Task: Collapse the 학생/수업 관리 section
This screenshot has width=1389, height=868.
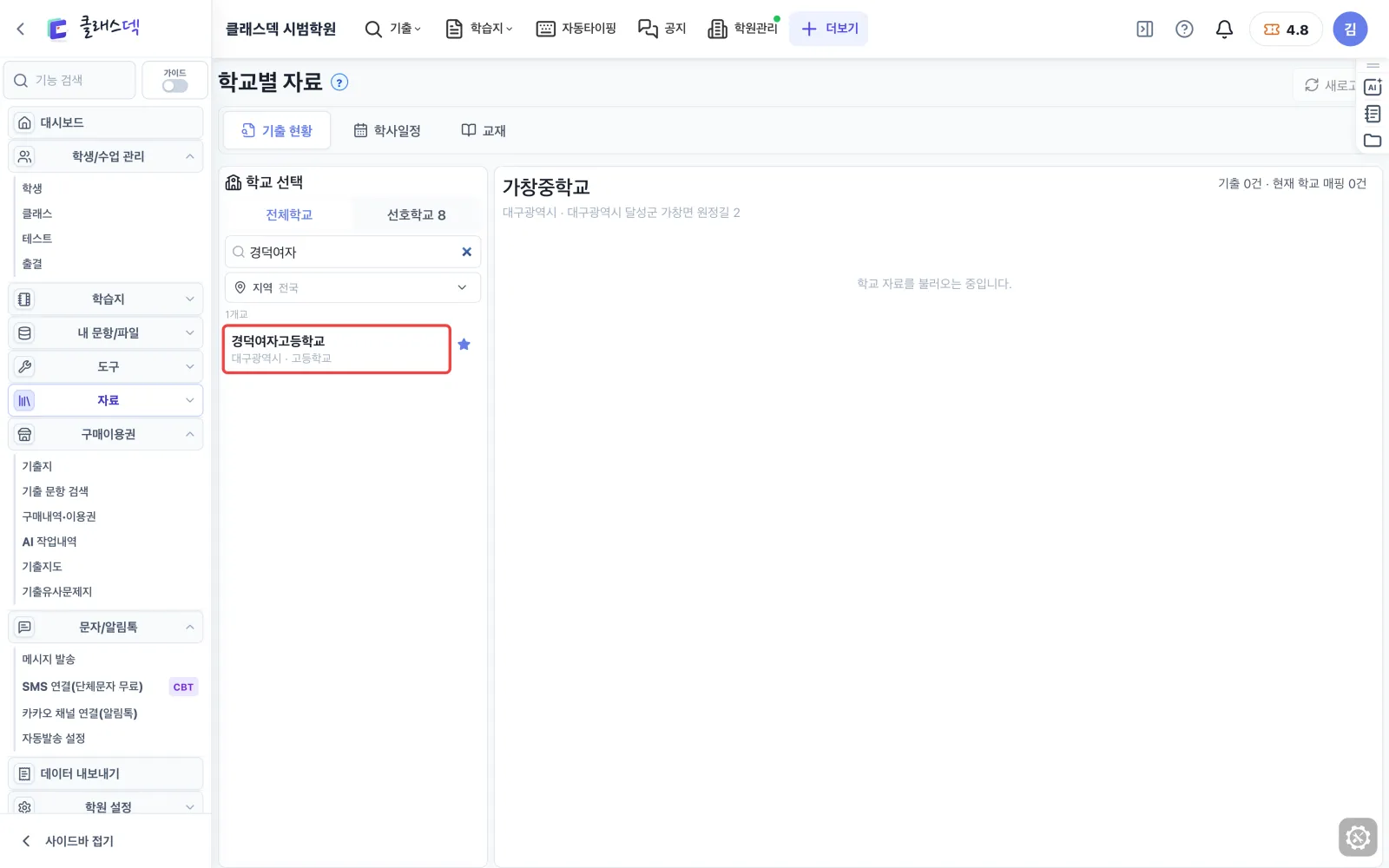Action: click(106, 156)
